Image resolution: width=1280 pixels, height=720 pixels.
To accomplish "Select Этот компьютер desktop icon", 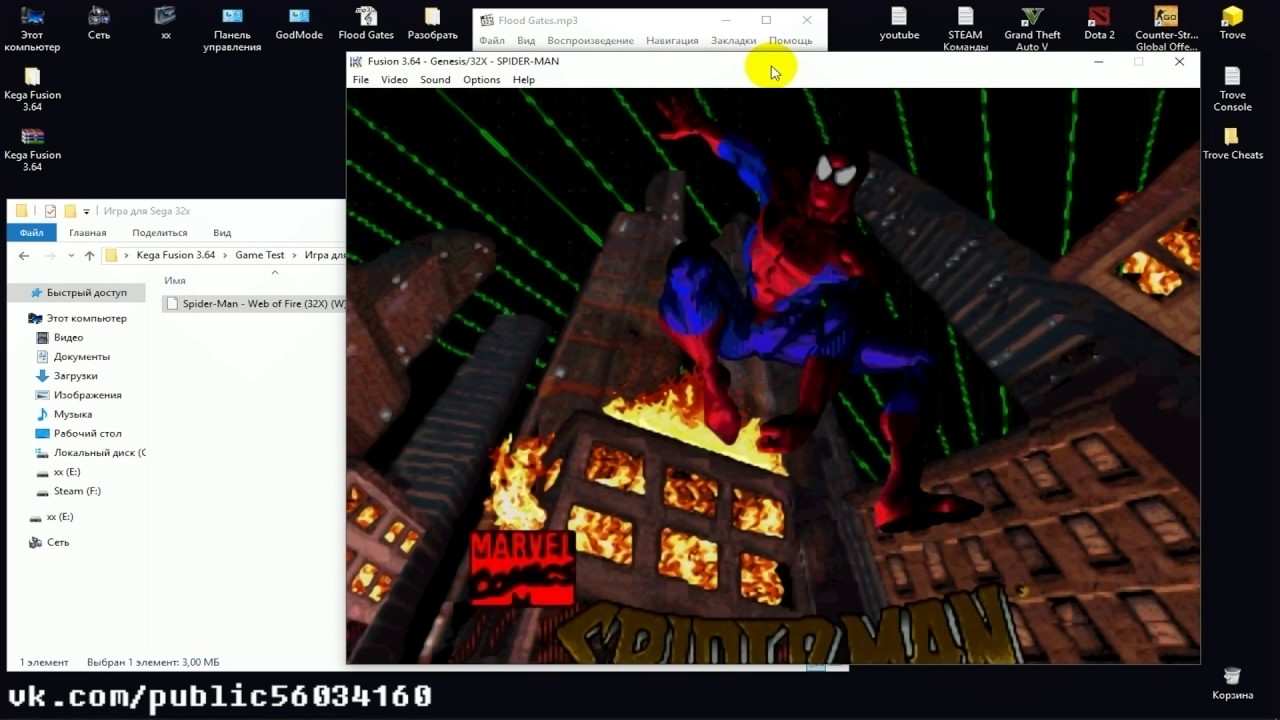I will click(x=32, y=29).
